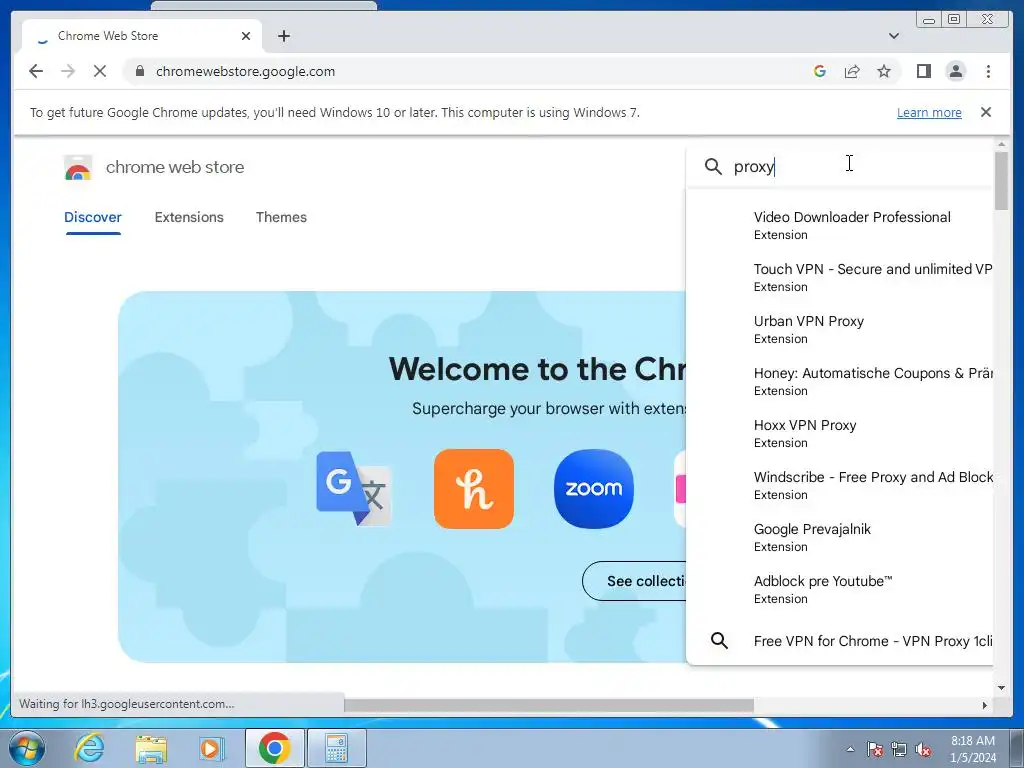Image resolution: width=1024 pixels, height=768 pixels.
Task: Select Adblock pre Youtube suggestion
Action: click(x=840, y=589)
